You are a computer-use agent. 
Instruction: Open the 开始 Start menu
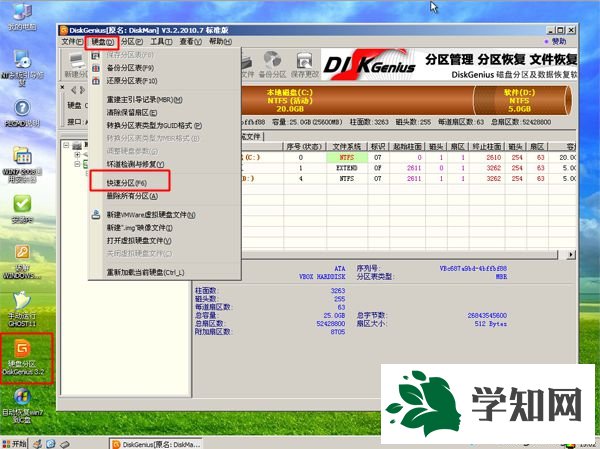(x=14, y=444)
